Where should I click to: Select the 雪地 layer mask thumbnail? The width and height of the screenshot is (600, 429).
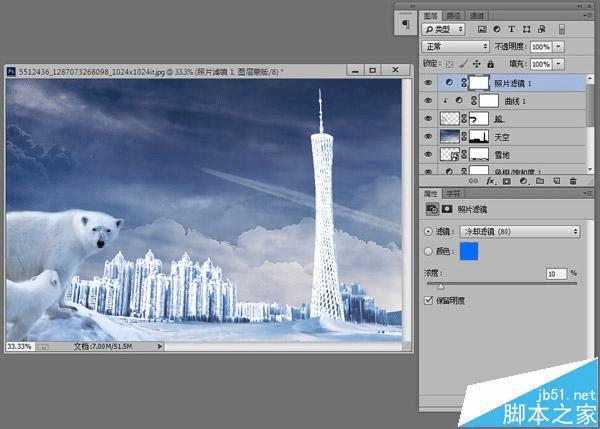(479, 154)
